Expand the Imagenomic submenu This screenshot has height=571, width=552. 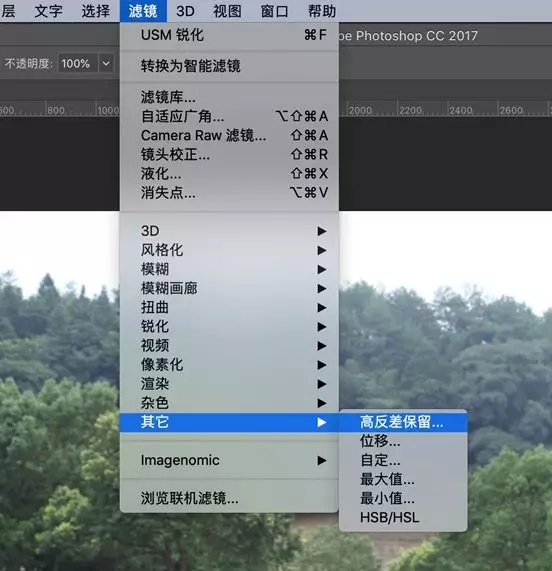pos(229,460)
